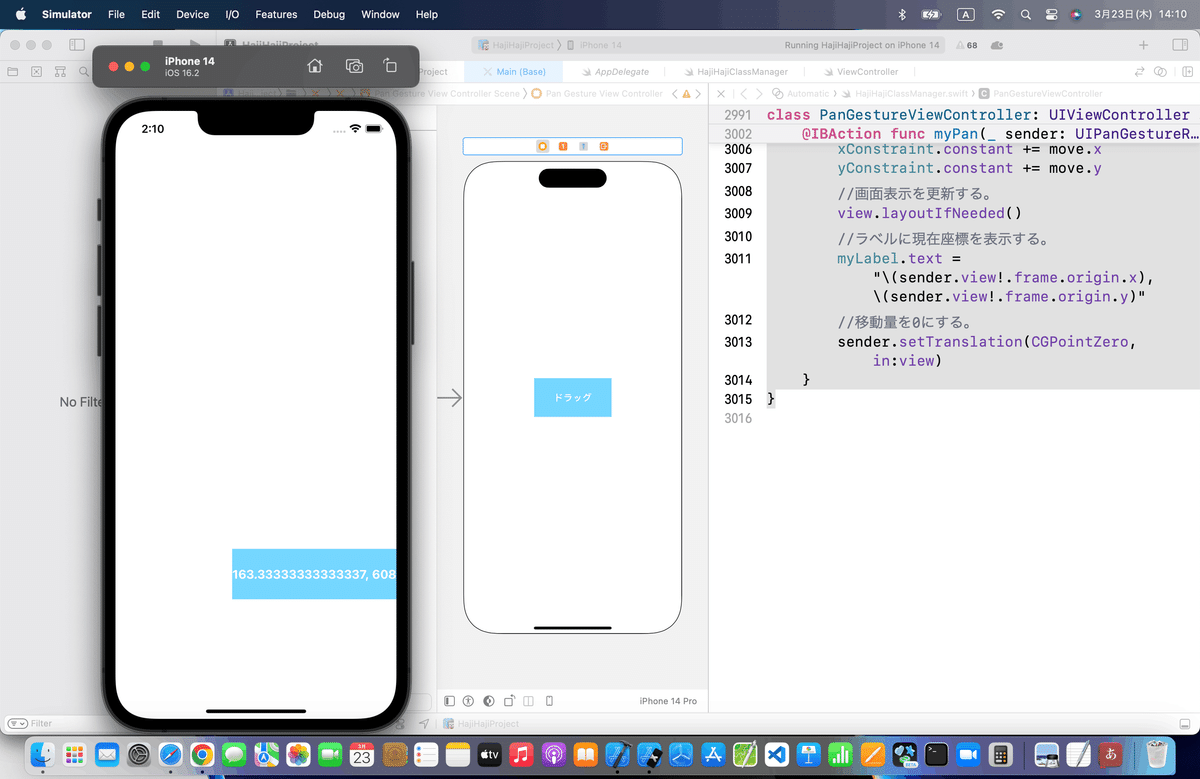Select the Exit dock icon in storyboard

click(x=604, y=146)
